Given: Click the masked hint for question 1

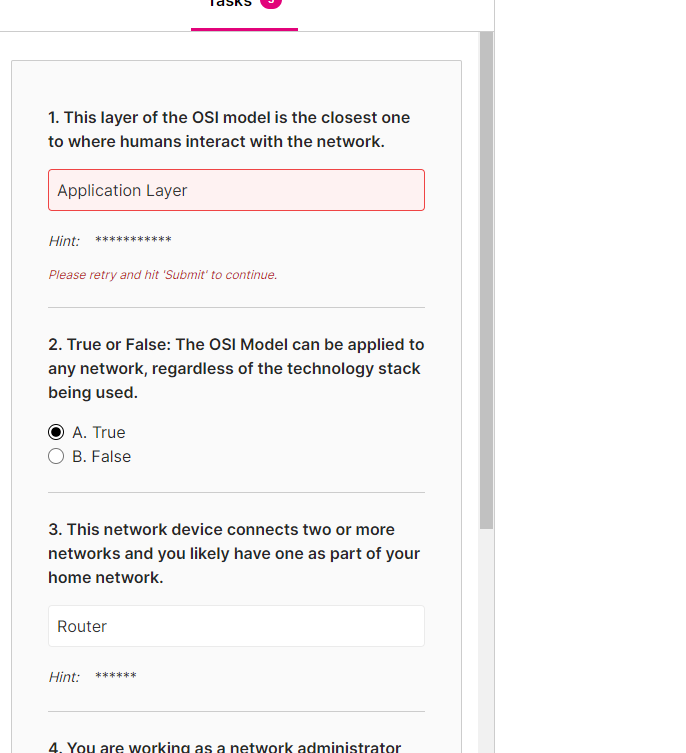Looking at the screenshot, I should point(133,241).
